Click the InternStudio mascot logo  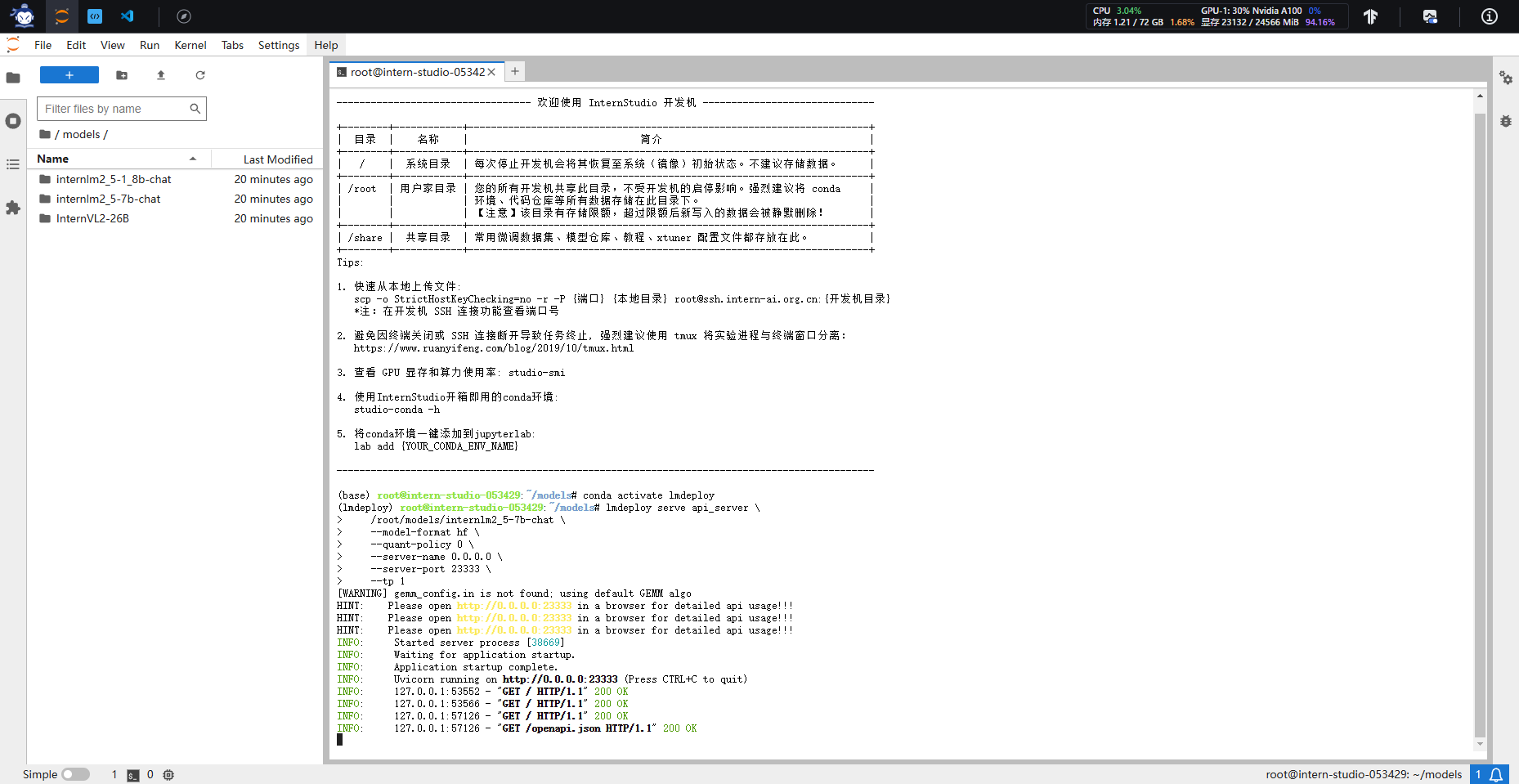[x=23, y=16]
